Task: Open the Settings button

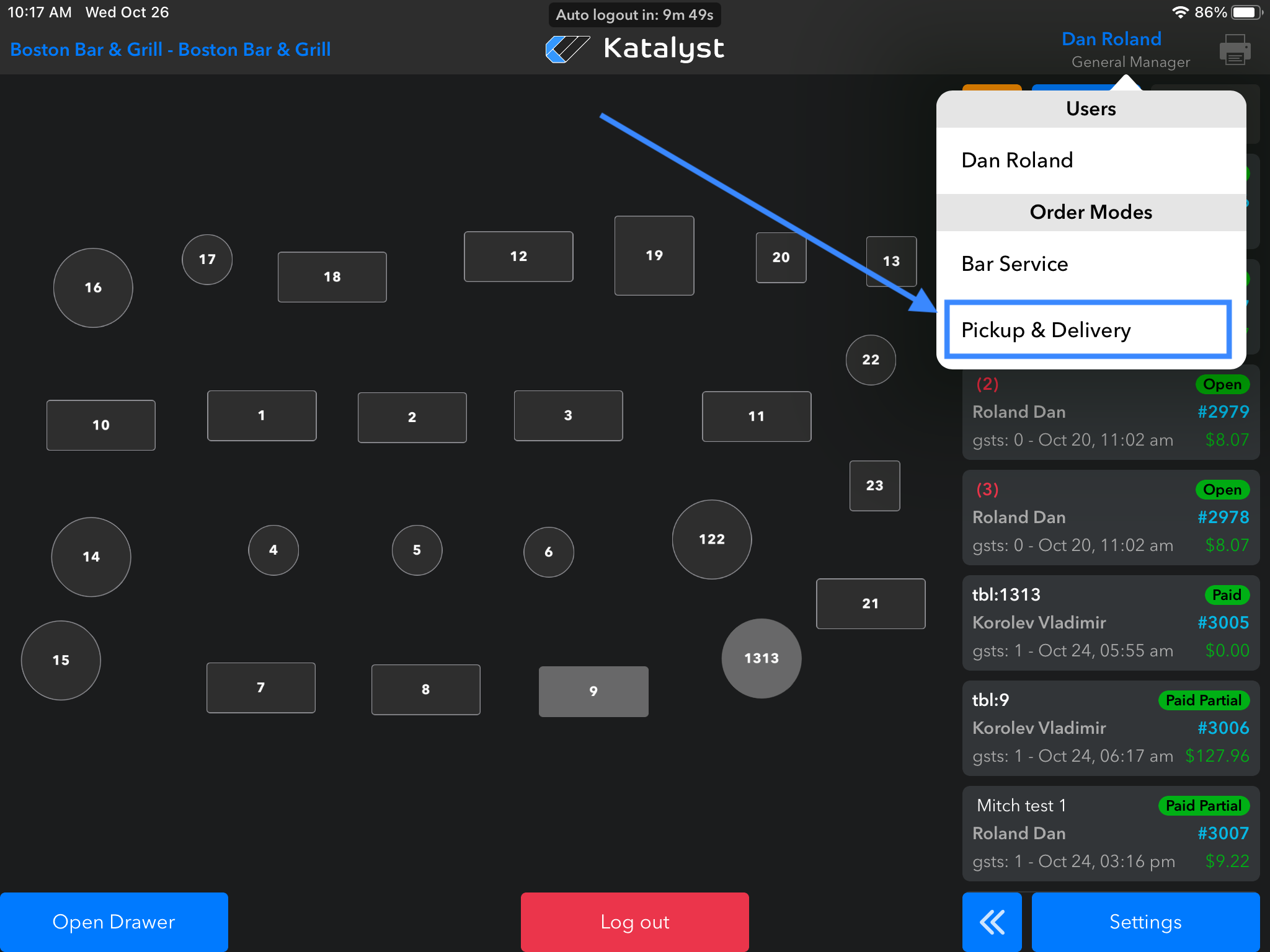Action: 1145,922
